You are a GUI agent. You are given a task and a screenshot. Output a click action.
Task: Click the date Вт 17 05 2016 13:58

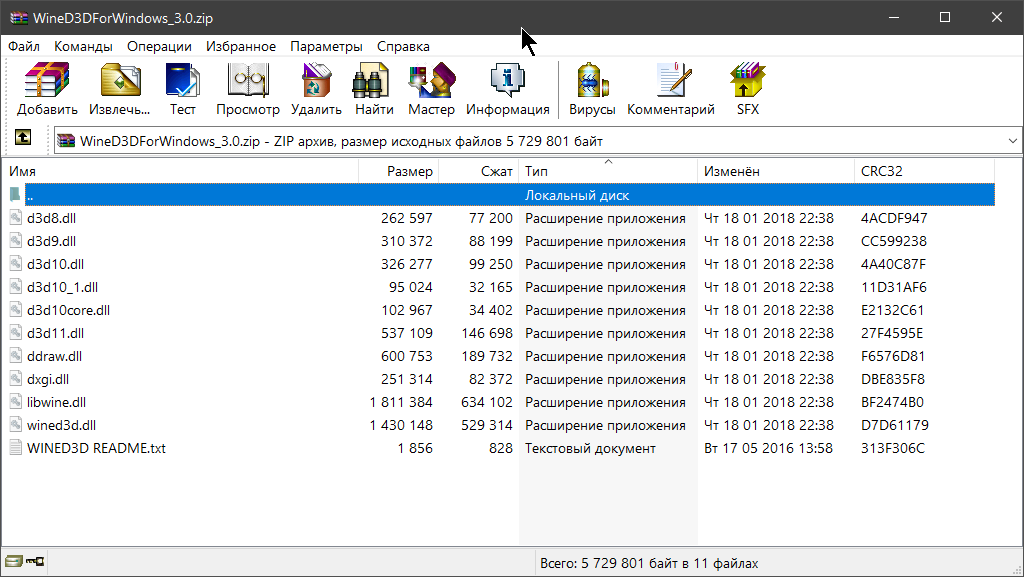(769, 448)
